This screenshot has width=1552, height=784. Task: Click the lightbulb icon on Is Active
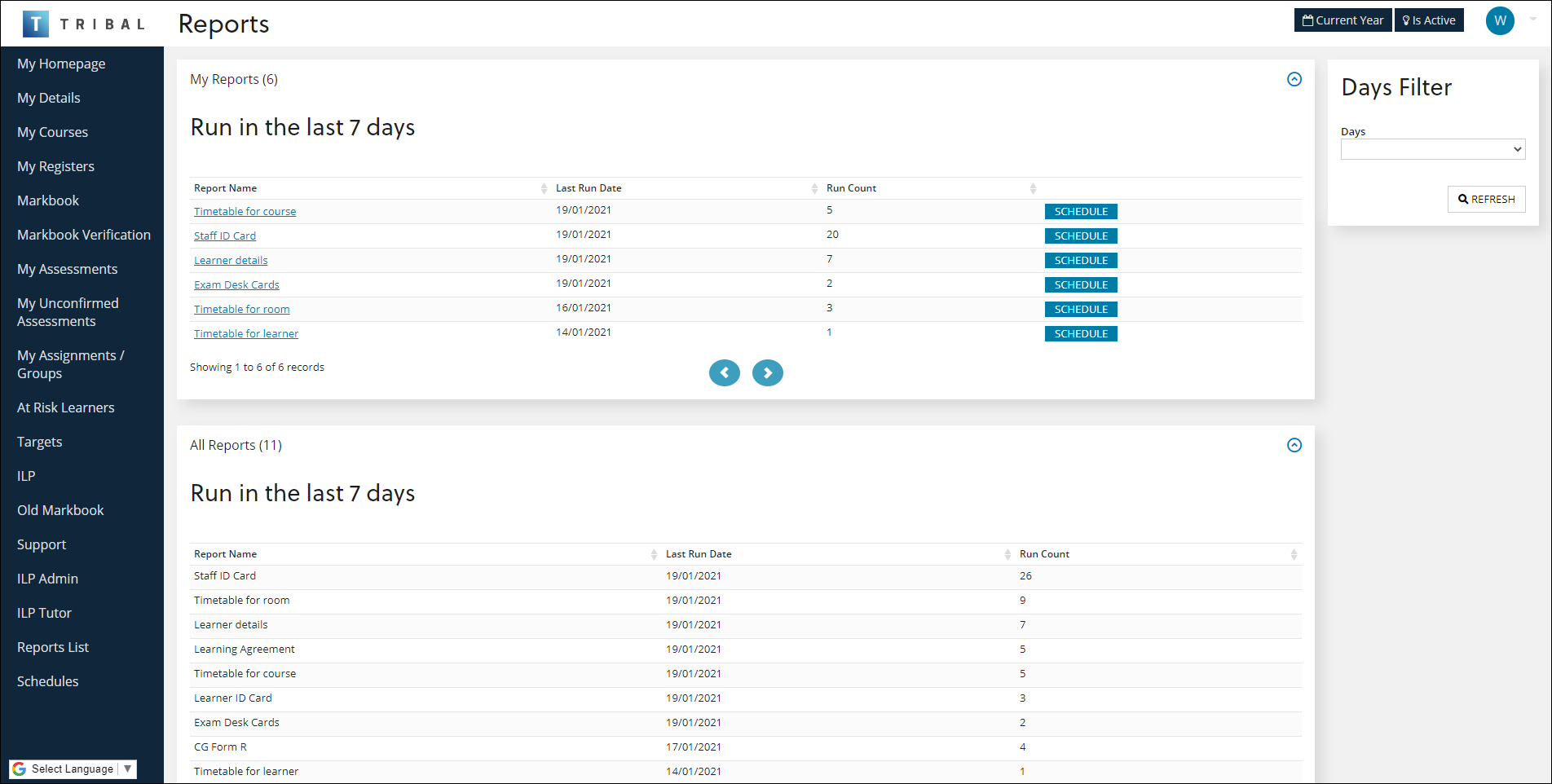click(x=1404, y=20)
